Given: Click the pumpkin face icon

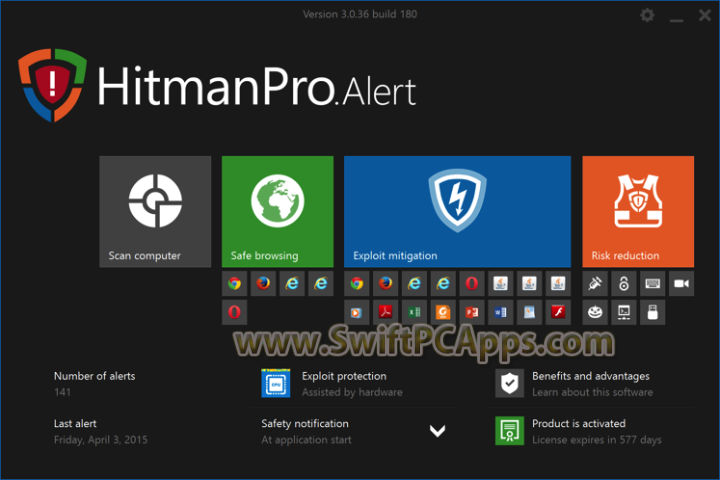Looking at the screenshot, I should [x=595, y=312].
